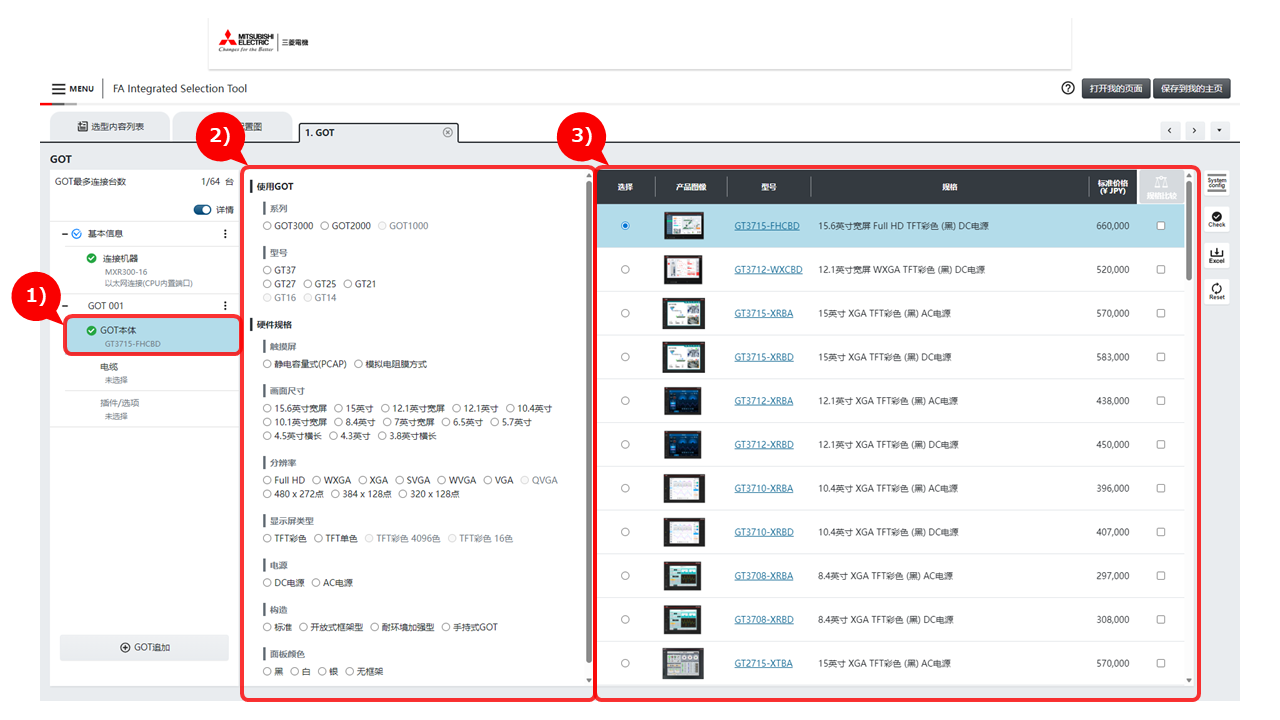Screen dimensions: 1280x720
Task: Switch to the 选型内容列表 tab
Action: 110,127
